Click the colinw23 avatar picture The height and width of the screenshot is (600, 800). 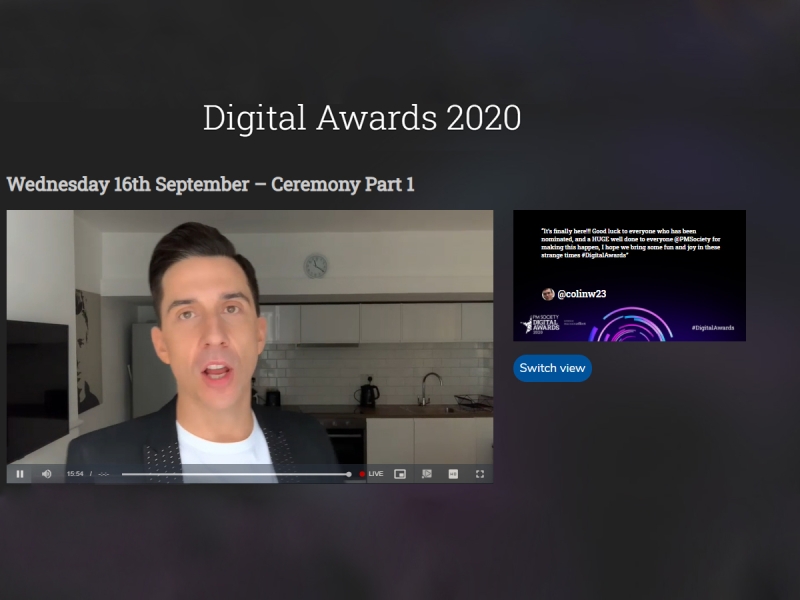pyautogui.click(x=548, y=294)
